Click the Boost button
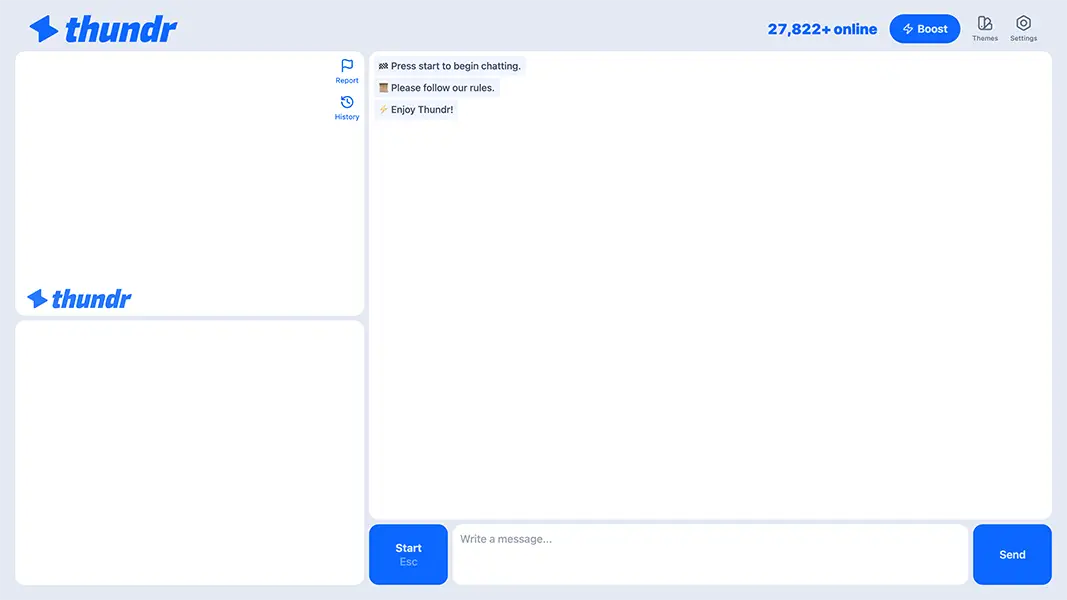This screenshot has height=600, width=1067. pyautogui.click(x=925, y=29)
